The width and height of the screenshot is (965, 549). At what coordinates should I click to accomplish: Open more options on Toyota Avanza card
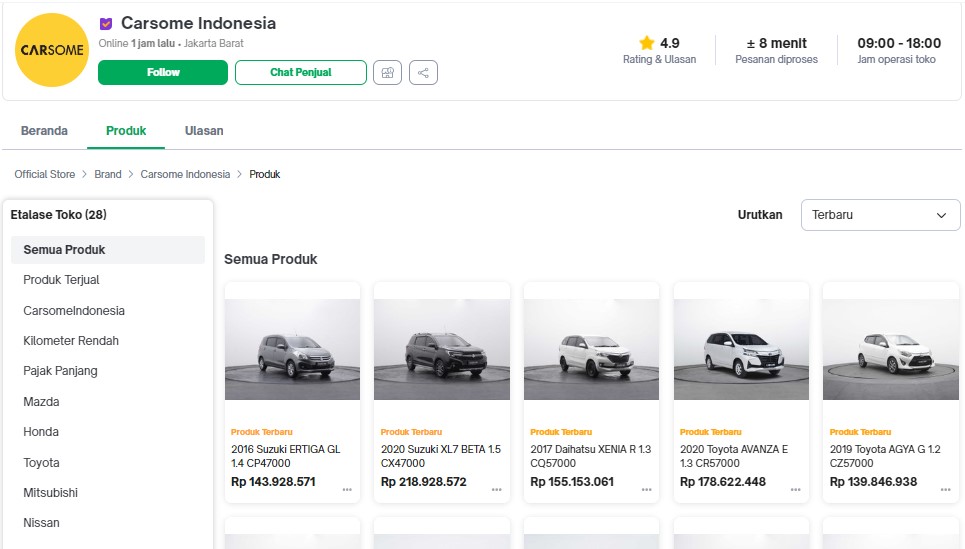point(796,490)
